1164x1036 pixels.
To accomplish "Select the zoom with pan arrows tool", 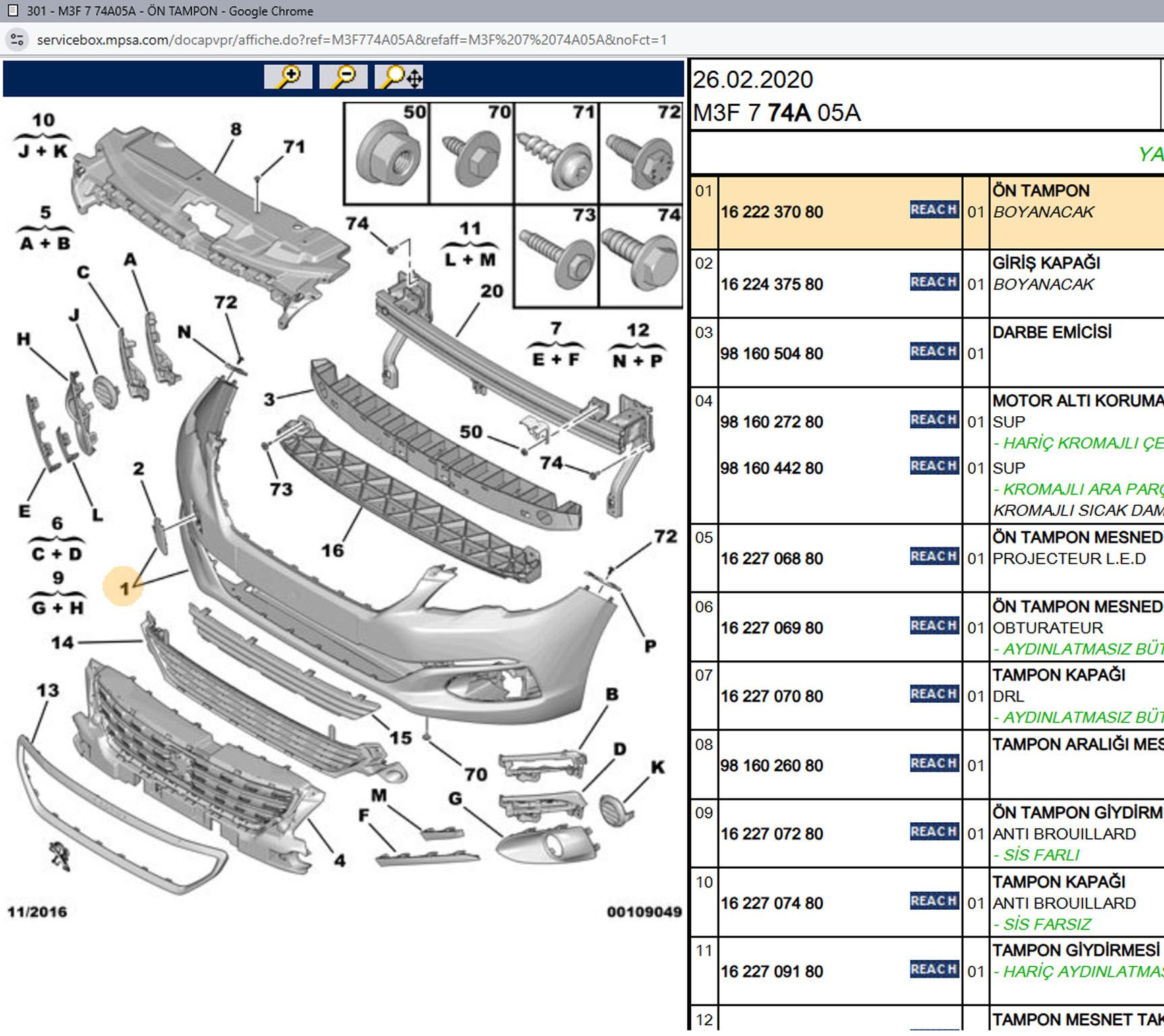I will pos(401,77).
